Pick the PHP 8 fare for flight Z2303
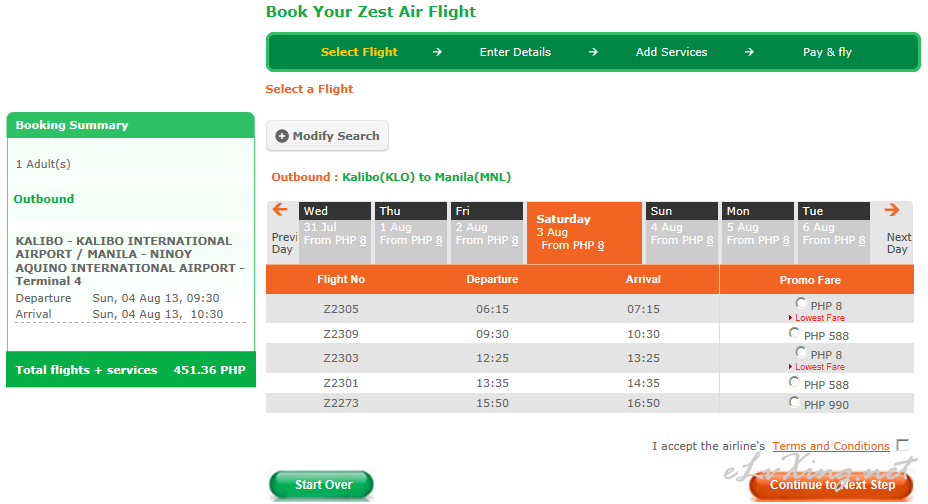Screen dimensions: 928x504 coord(801,353)
